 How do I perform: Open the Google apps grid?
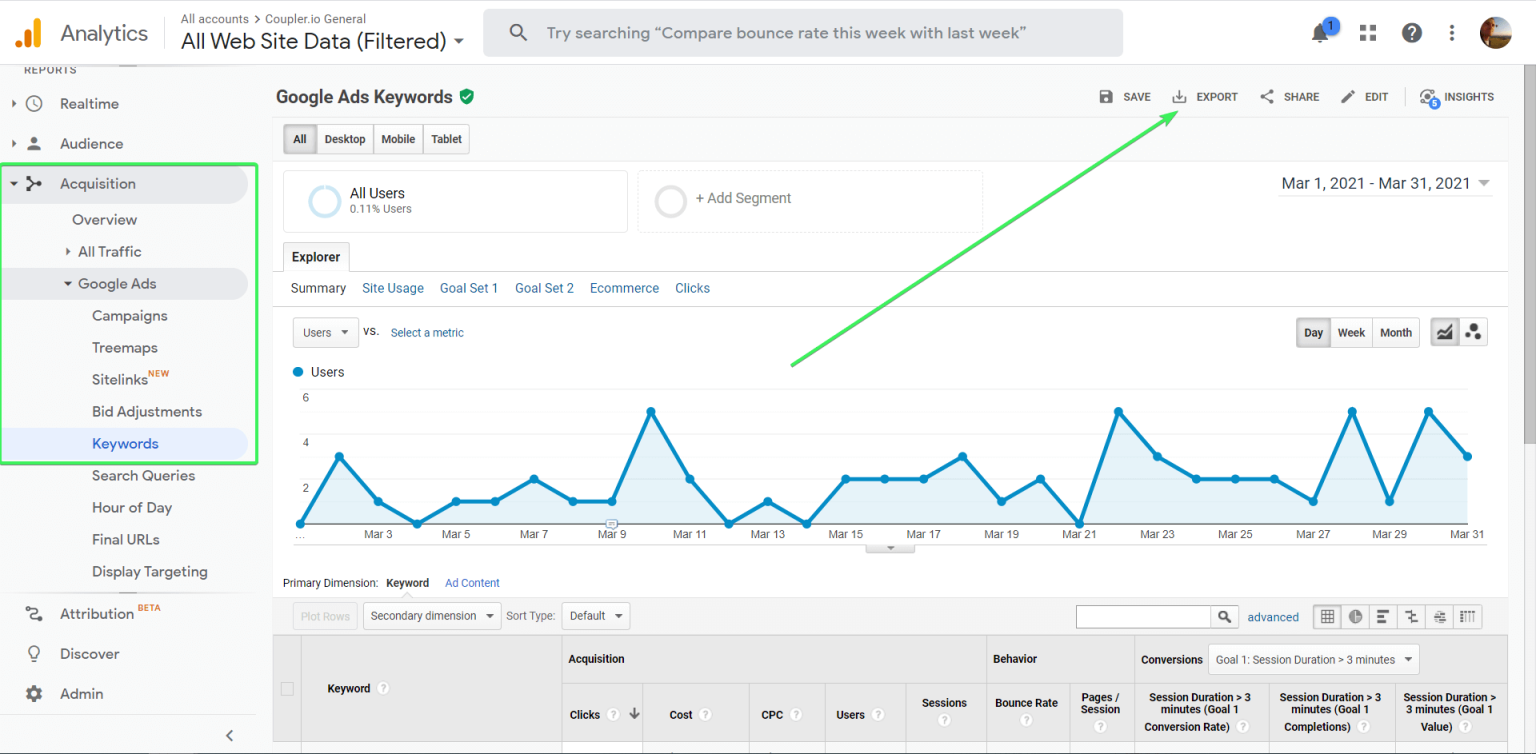click(x=1367, y=32)
